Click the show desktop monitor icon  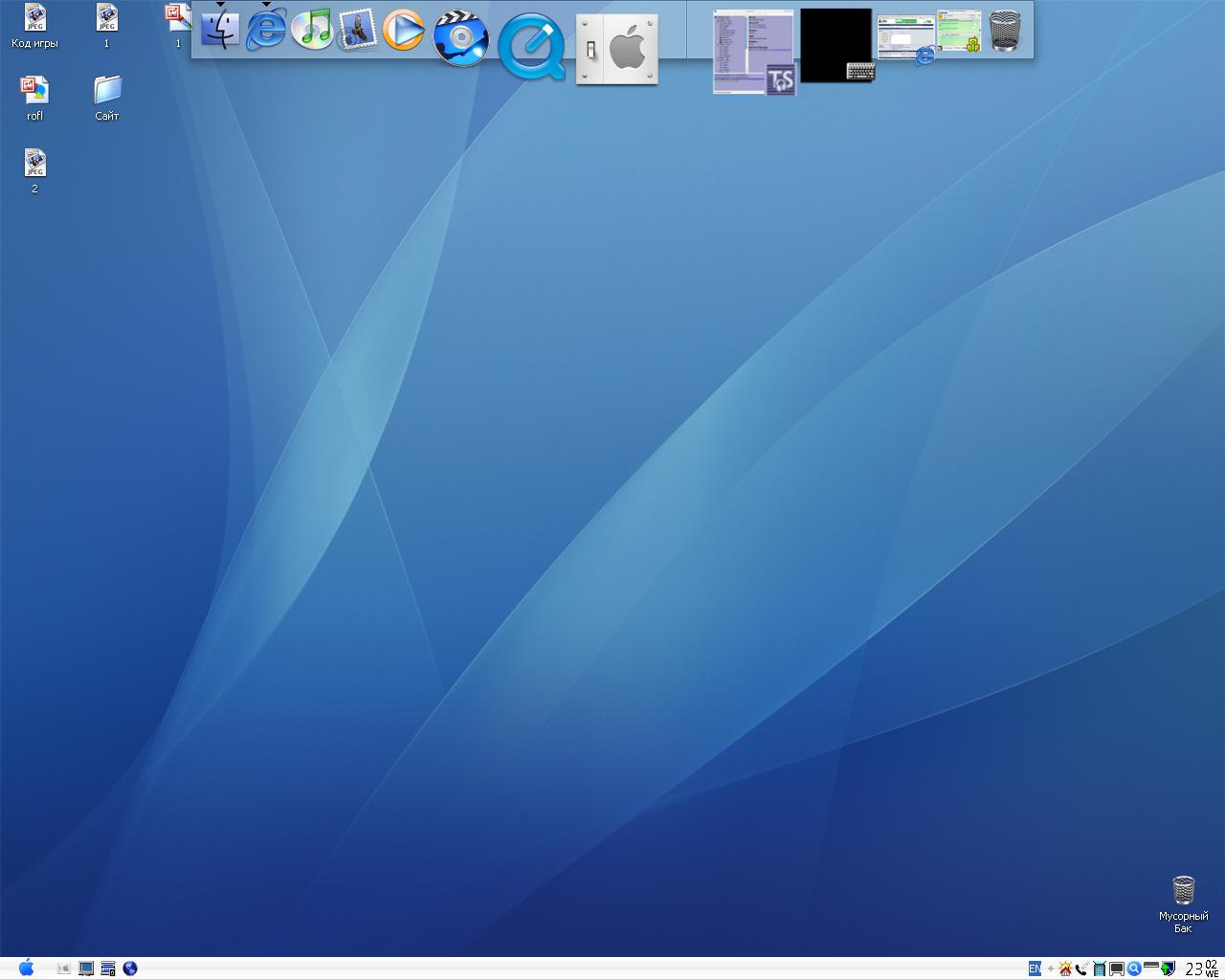tap(86, 969)
